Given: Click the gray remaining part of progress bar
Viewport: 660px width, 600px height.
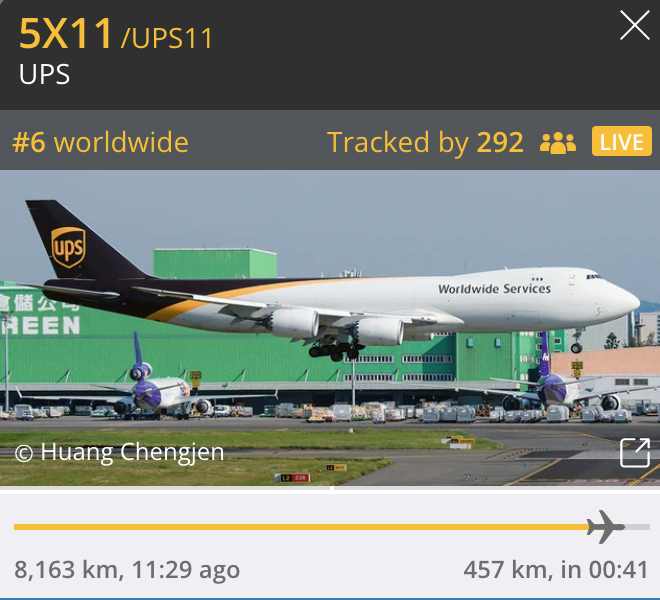Looking at the screenshot, I should click(637, 527).
